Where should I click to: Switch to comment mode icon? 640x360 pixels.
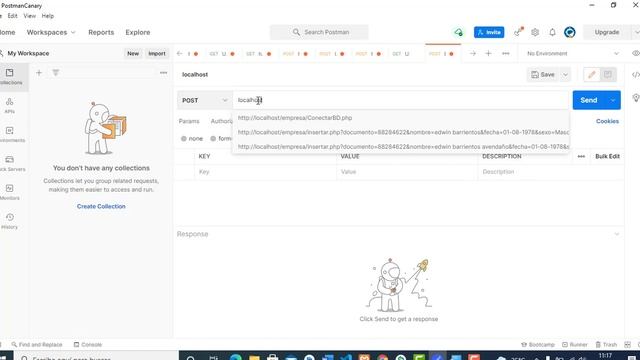point(608,74)
